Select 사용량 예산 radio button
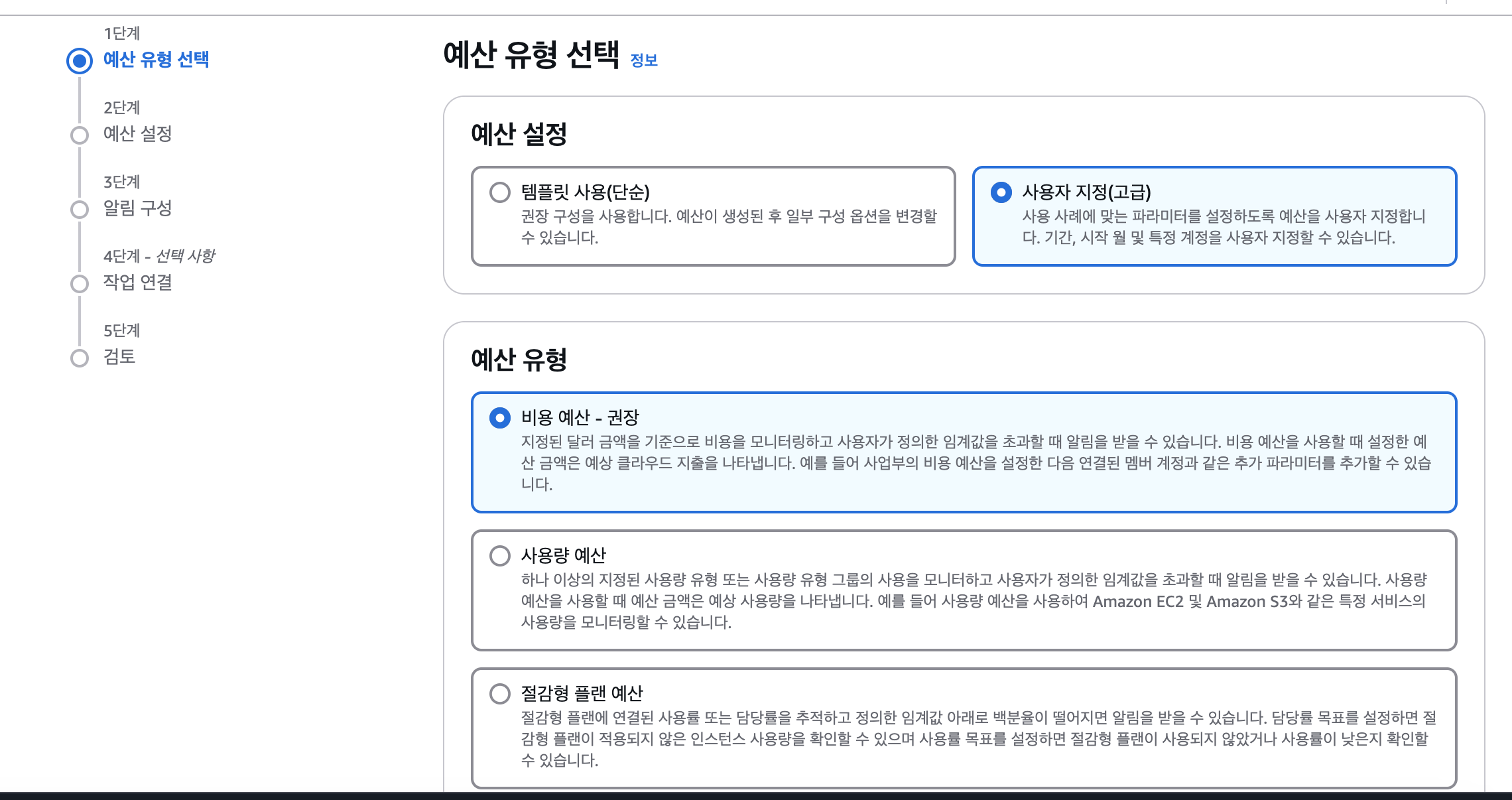Viewport: 1512px width, 800px height. pos(500,556)
